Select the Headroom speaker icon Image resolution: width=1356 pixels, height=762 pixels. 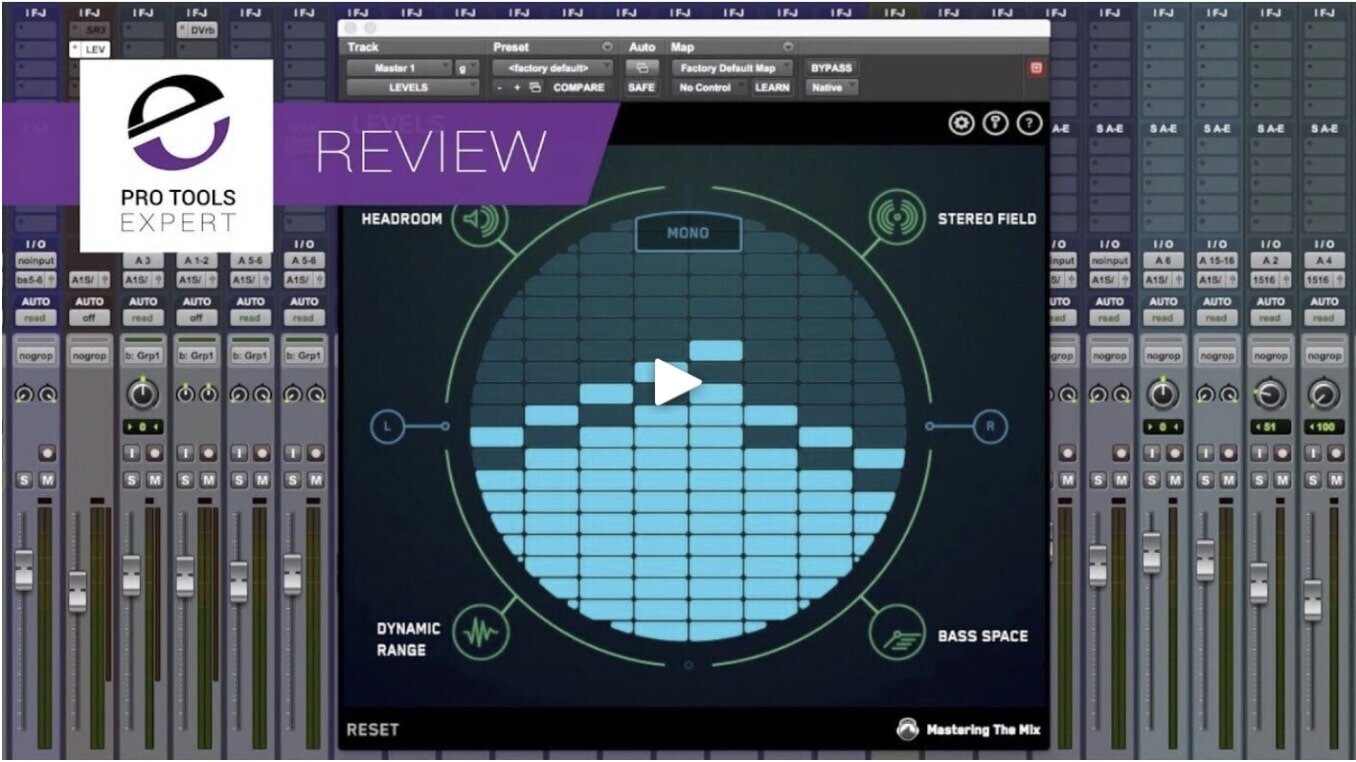[480, 219]
